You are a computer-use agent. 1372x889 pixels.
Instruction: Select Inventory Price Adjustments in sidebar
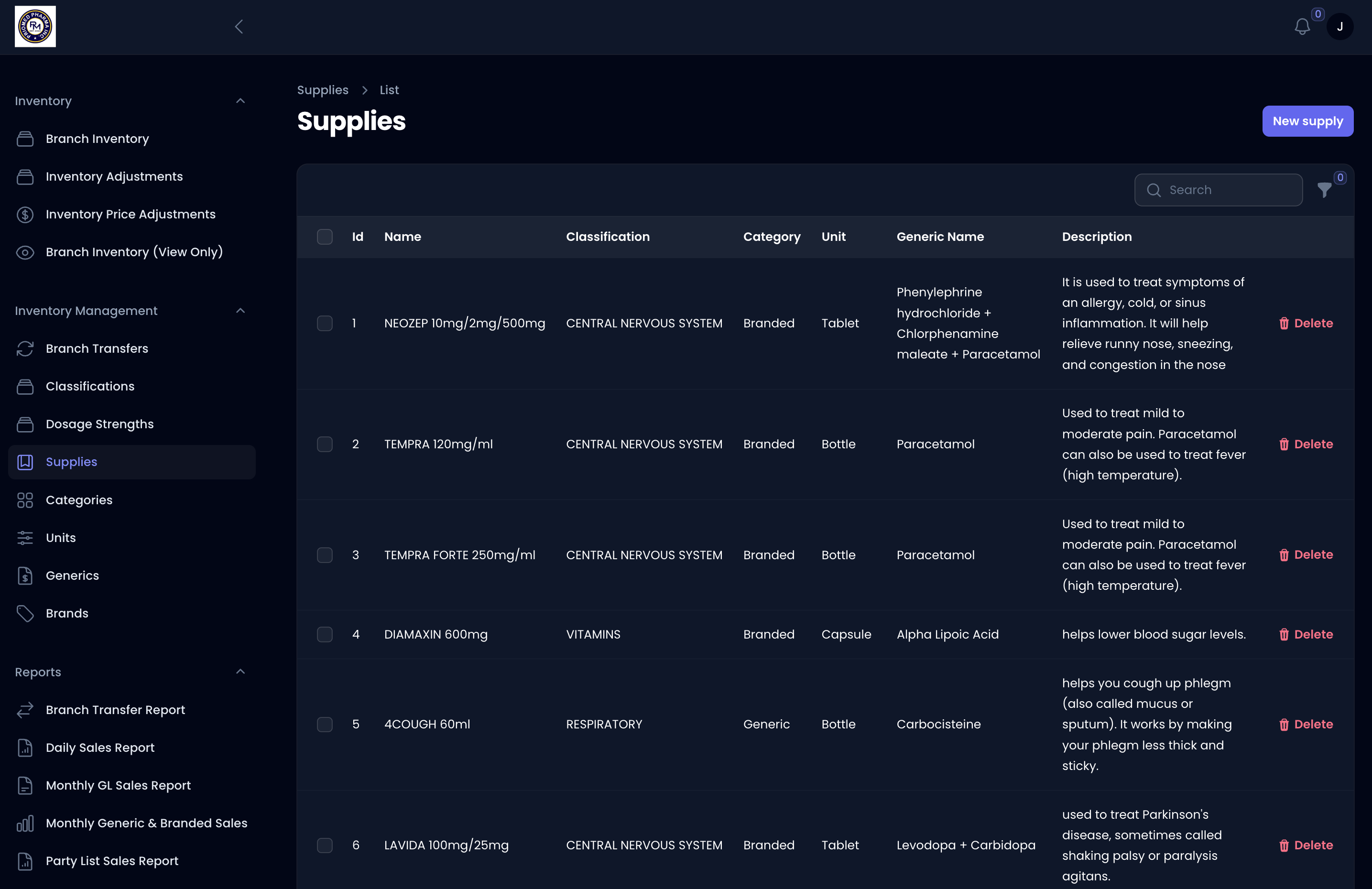click(131, 214)
